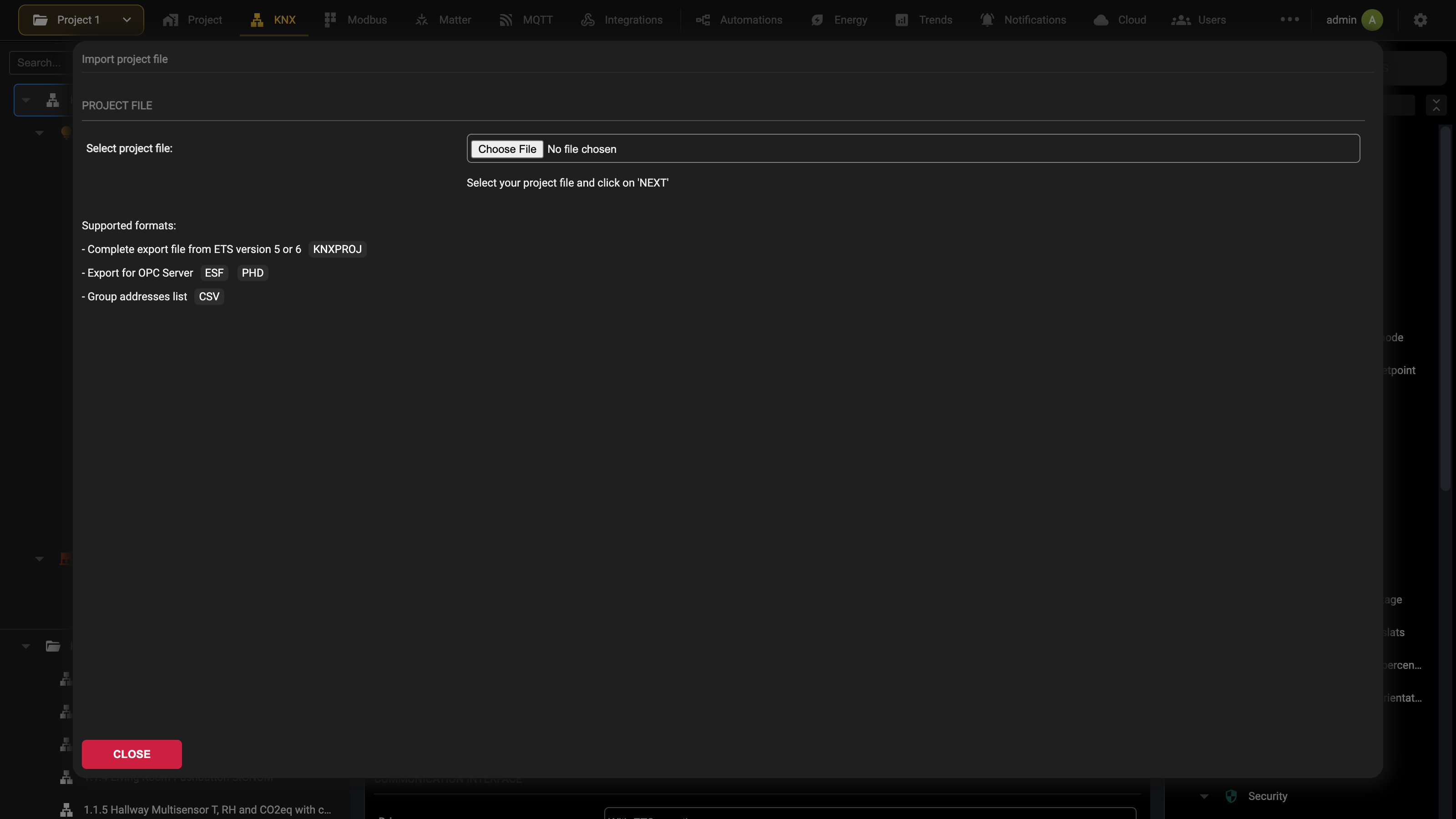
Task: Click the Automations flow icon
Action: [x=703, y=20]
